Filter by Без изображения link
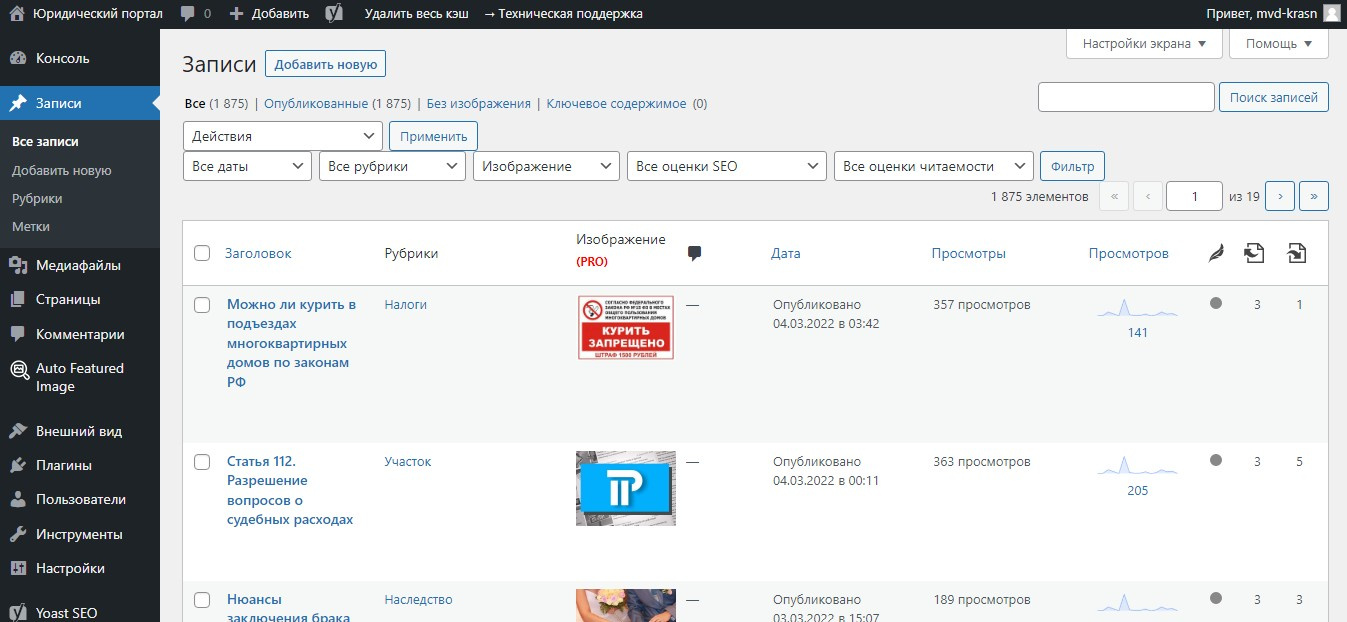 [x=478, y=103]
